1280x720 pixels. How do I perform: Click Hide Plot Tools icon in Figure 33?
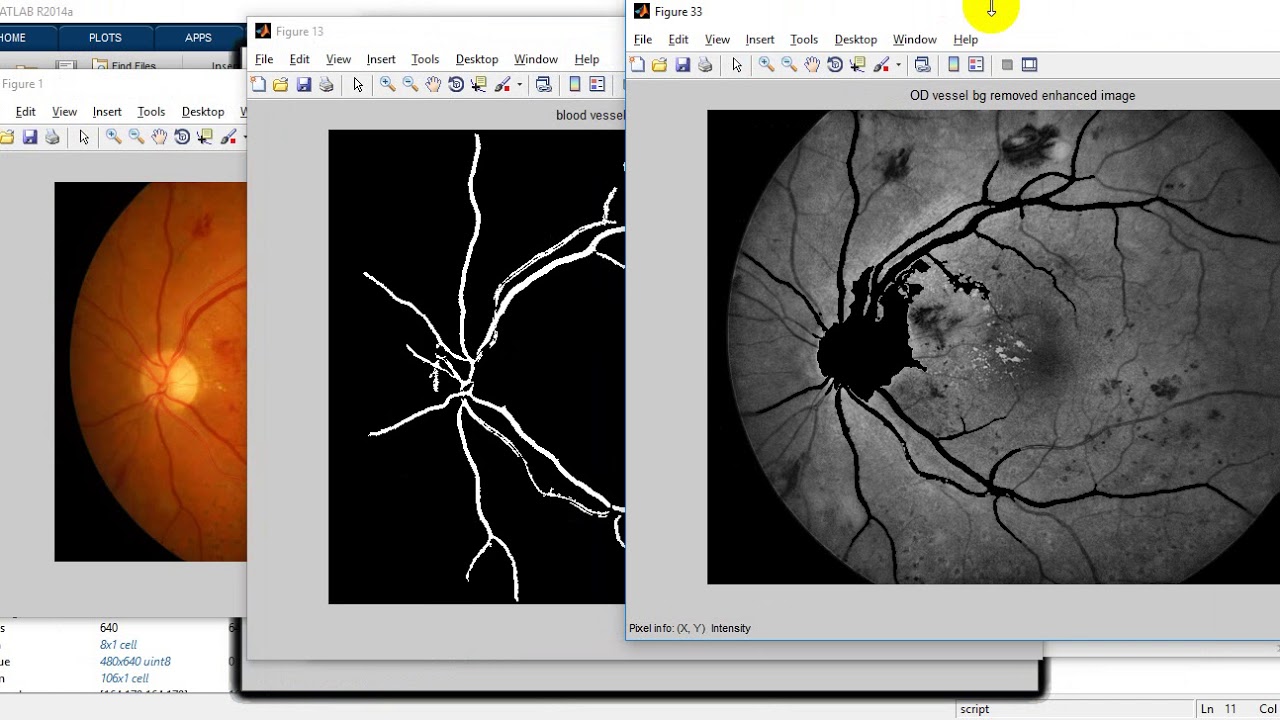pos(1007,65)
